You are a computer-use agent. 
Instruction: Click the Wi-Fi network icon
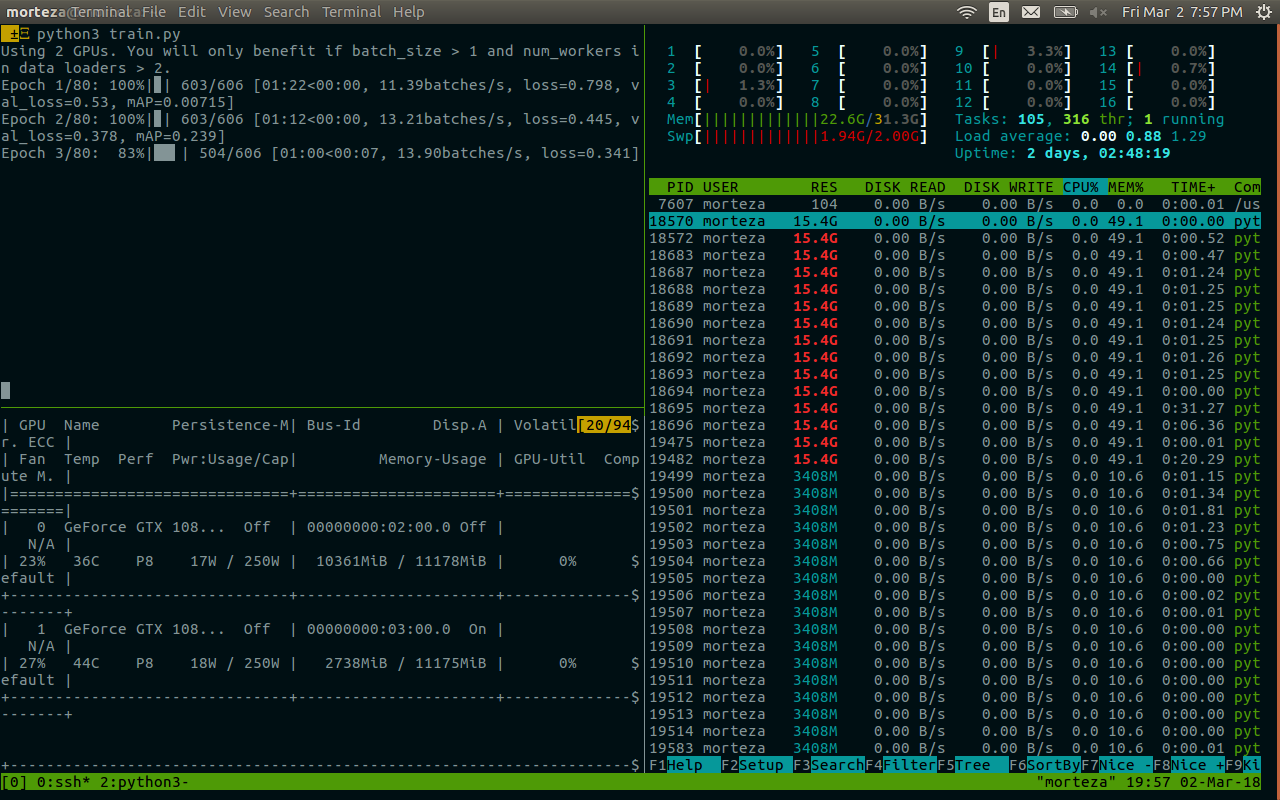pos(966,12)
